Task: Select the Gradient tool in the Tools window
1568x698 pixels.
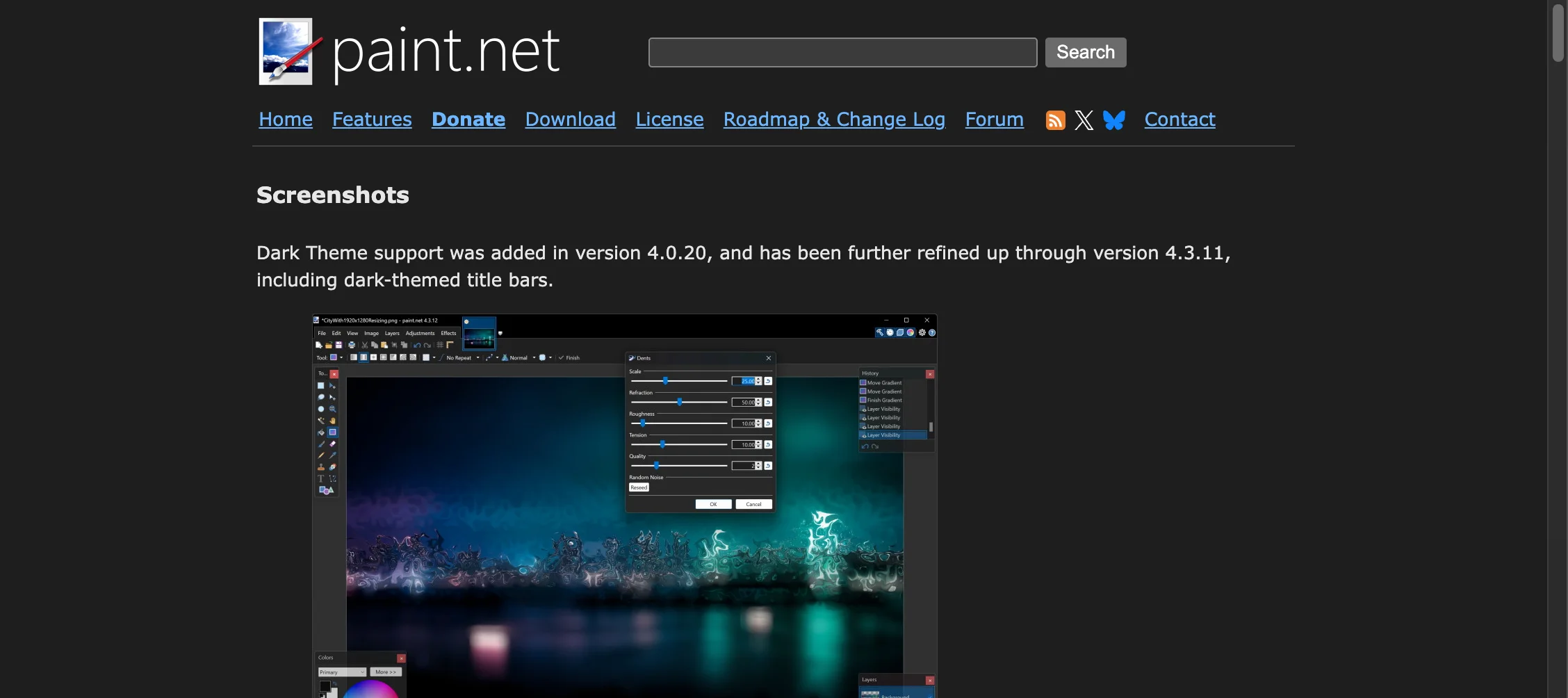Action: click(333, 432)
